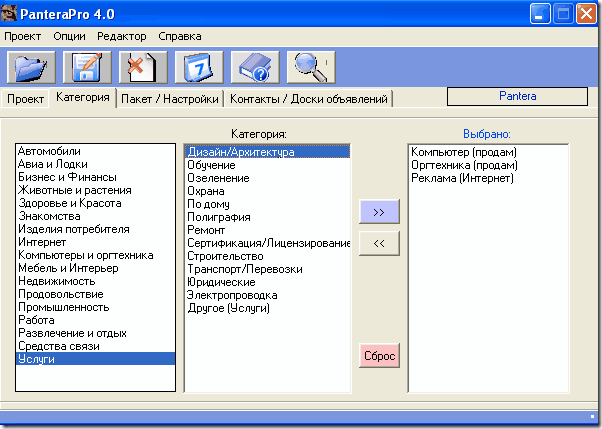Select Охрана subcategory
The height and width of the screenshot is (429, 602).
pos(268,191)
